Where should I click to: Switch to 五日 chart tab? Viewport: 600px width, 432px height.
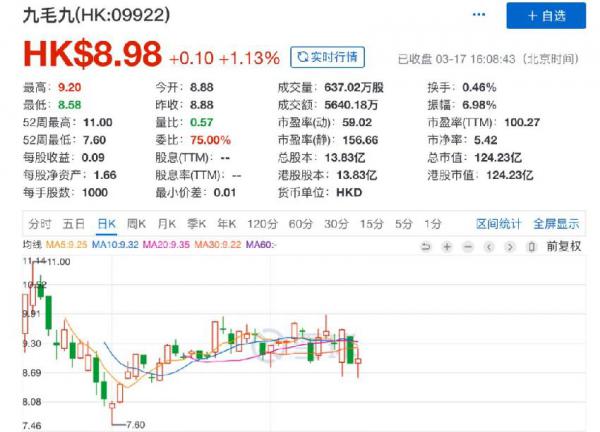[73, 224]
